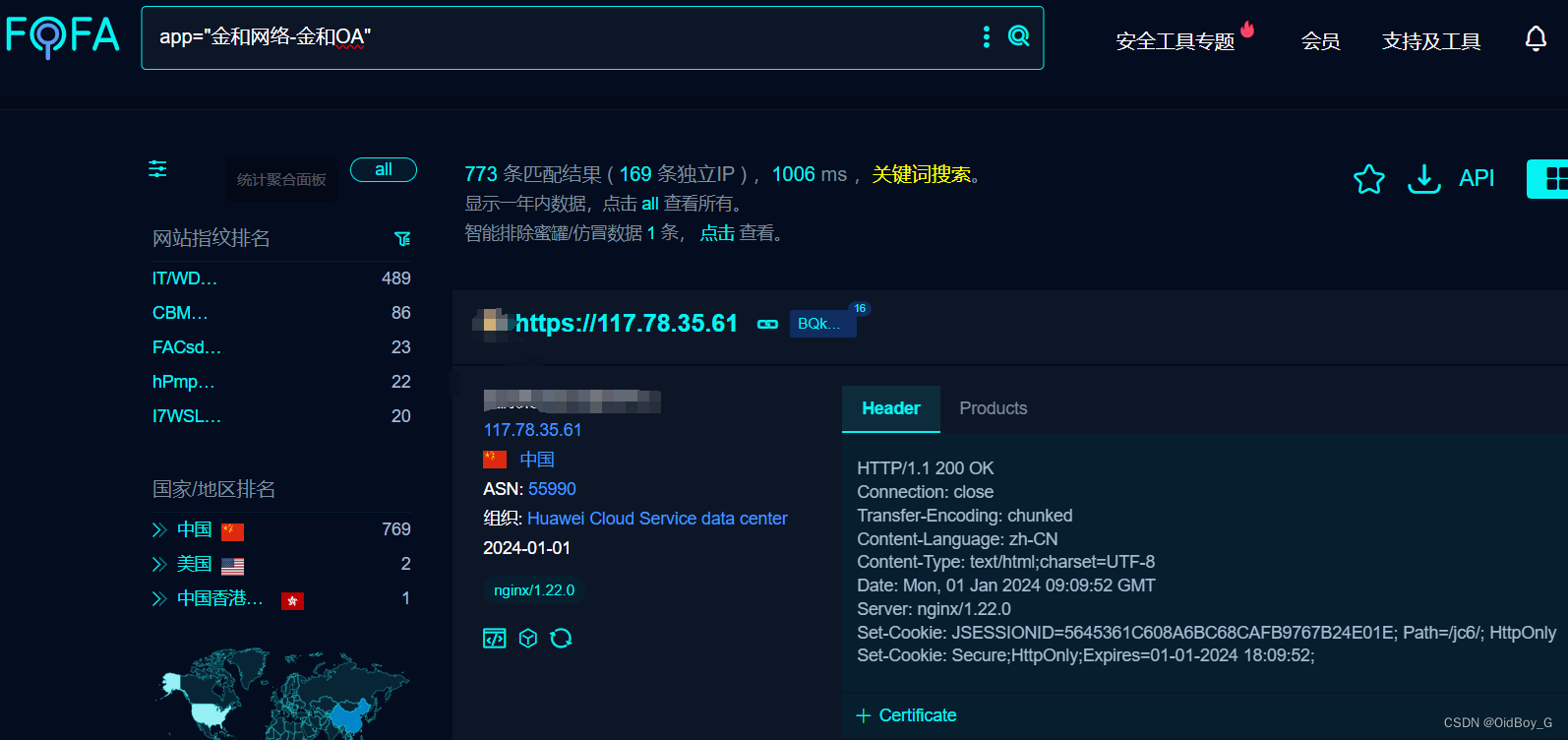The height and width of the screenshot is (740, 1568).
Task: Select the all pill toggle
Action: [384, 169]
